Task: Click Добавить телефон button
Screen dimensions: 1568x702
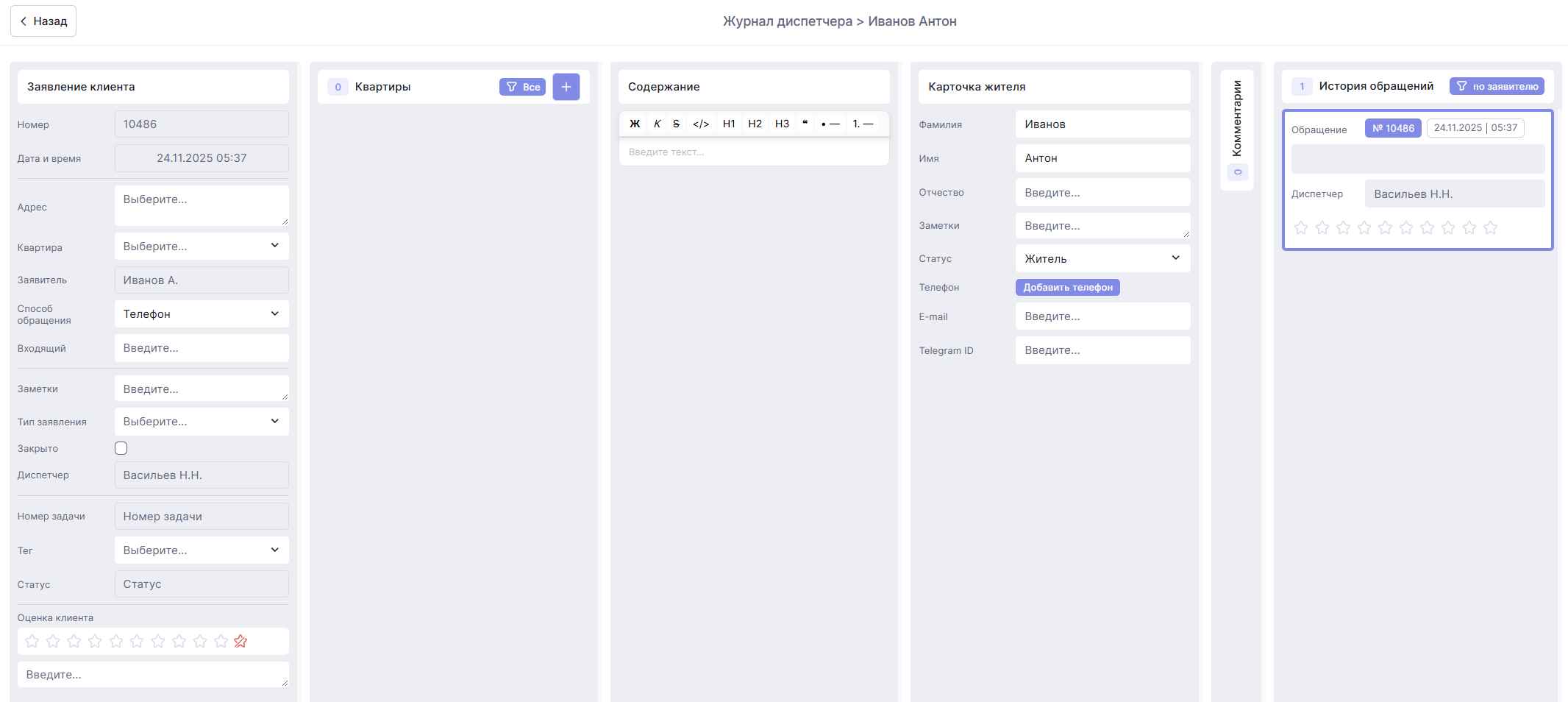Action: tap(1067, 288)
